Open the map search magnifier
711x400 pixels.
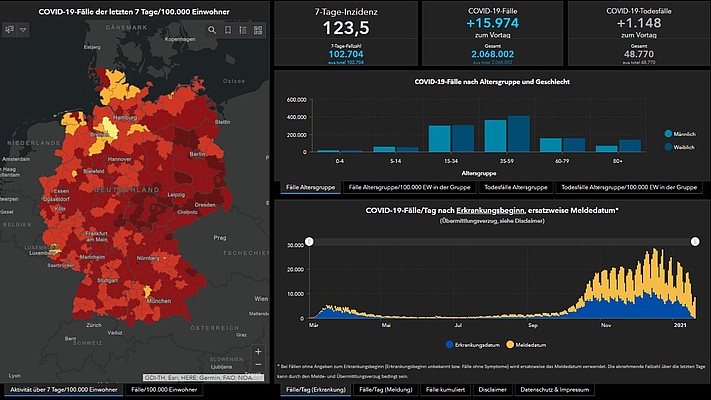pyautogui.click(x=212, y=30)
